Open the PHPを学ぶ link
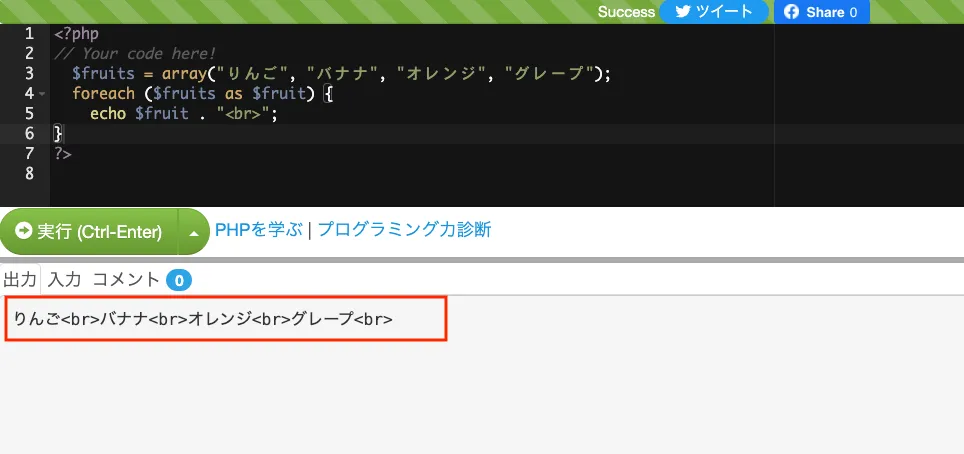Image resolution: width=964 pixels, height=454 pixels. 259,230
